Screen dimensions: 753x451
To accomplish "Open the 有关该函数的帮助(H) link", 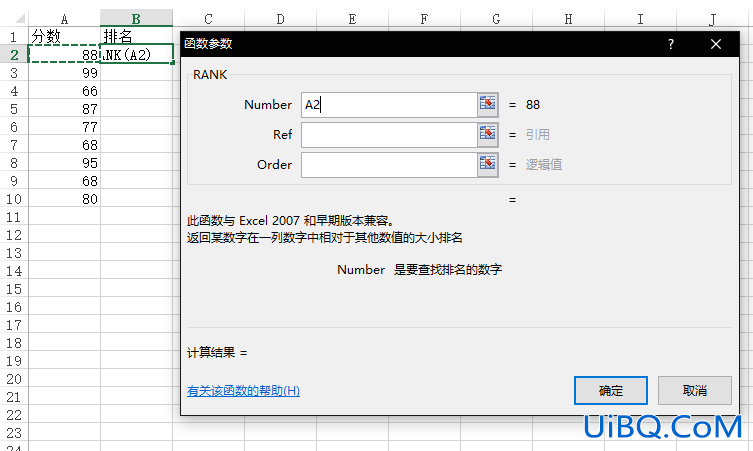I will (243, 391).
